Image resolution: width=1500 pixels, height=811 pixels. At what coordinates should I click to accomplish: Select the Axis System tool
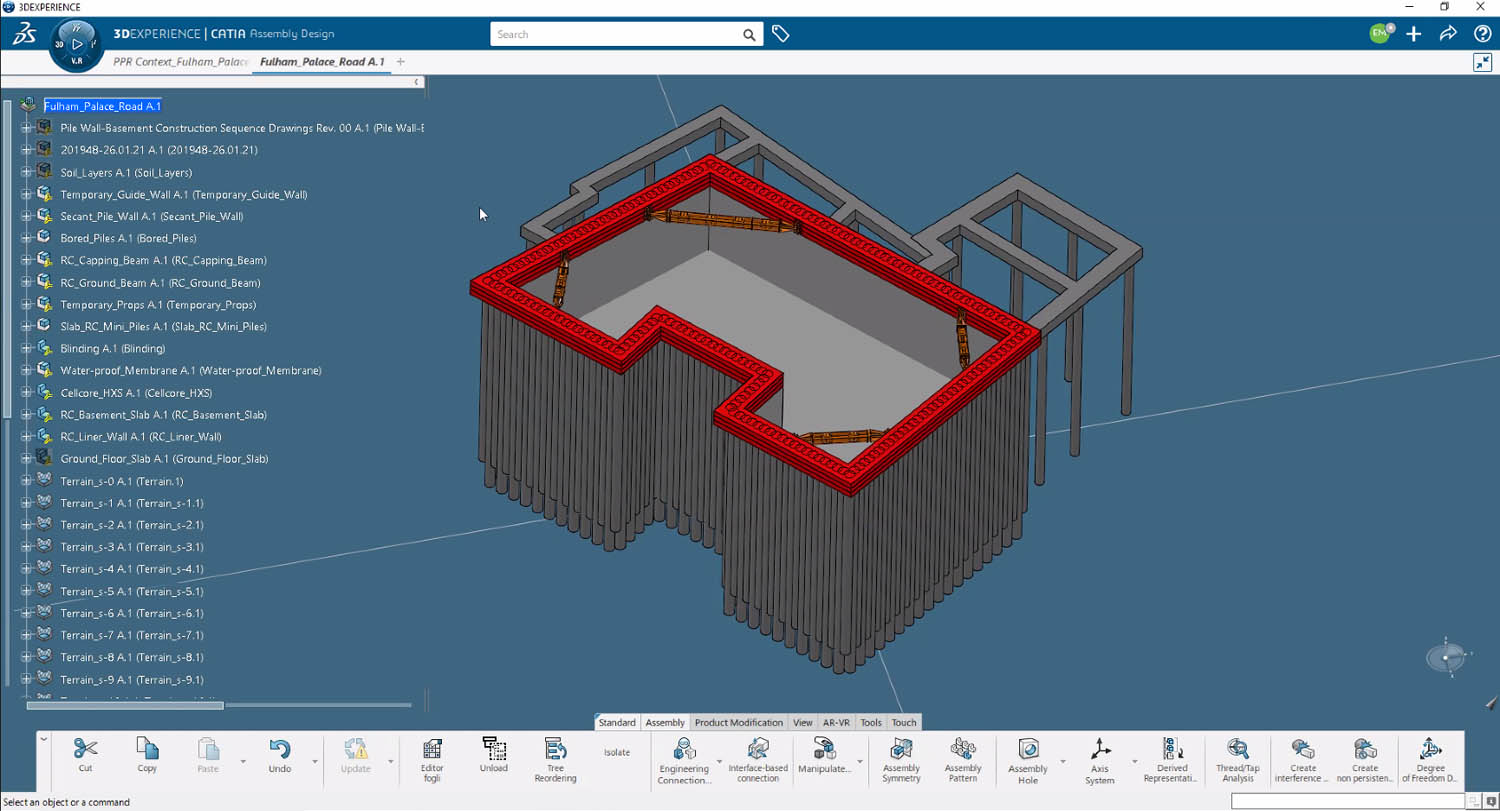pos(1100,750)
